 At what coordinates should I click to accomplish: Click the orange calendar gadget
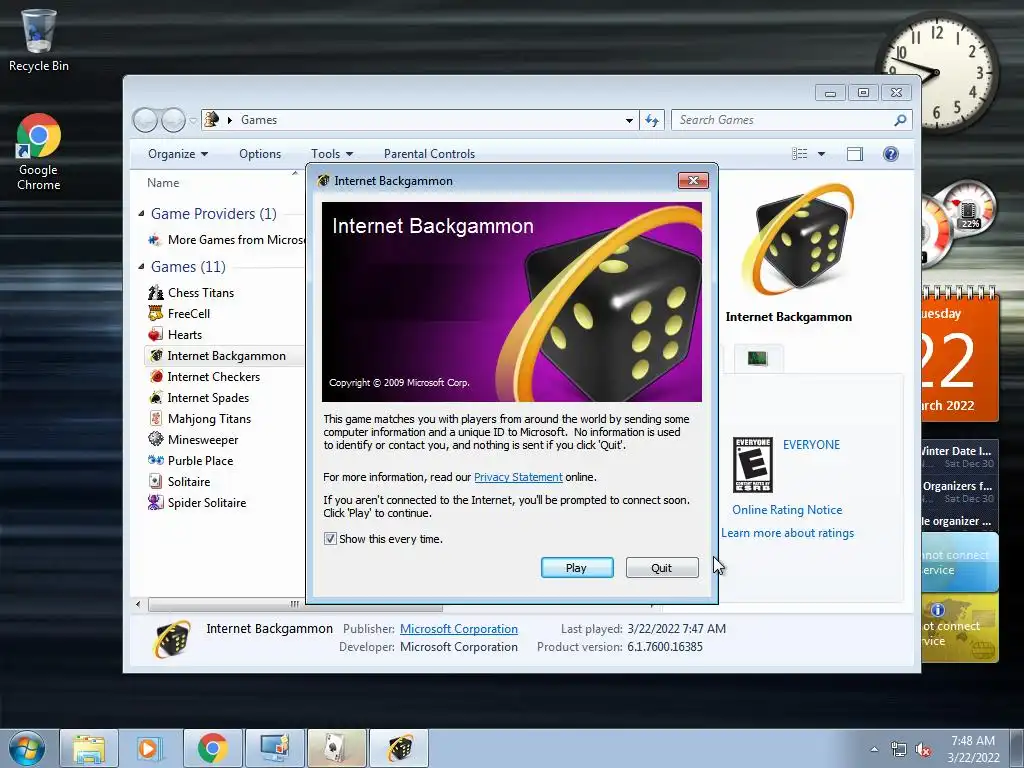[960, 355]
